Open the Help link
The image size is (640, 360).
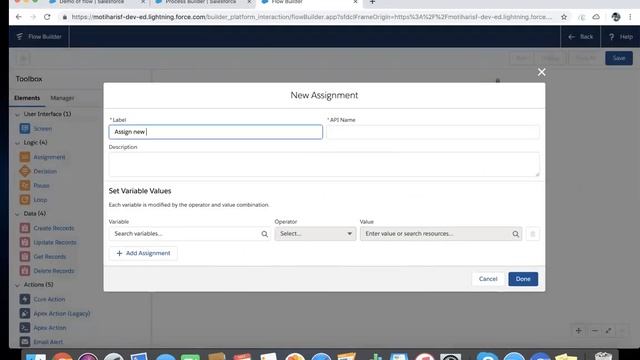point(621,37)
